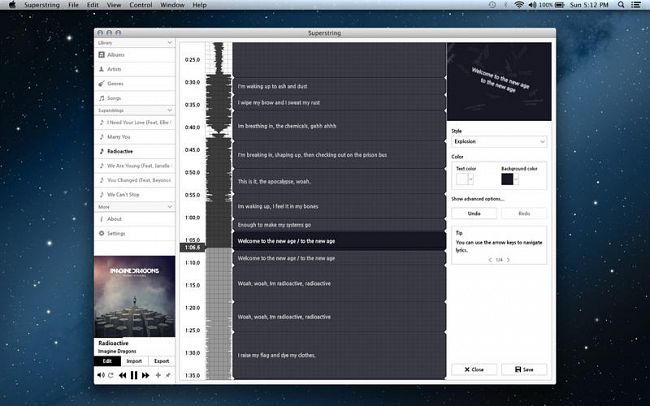Open the Control menu in menu bar

point(141,6)
